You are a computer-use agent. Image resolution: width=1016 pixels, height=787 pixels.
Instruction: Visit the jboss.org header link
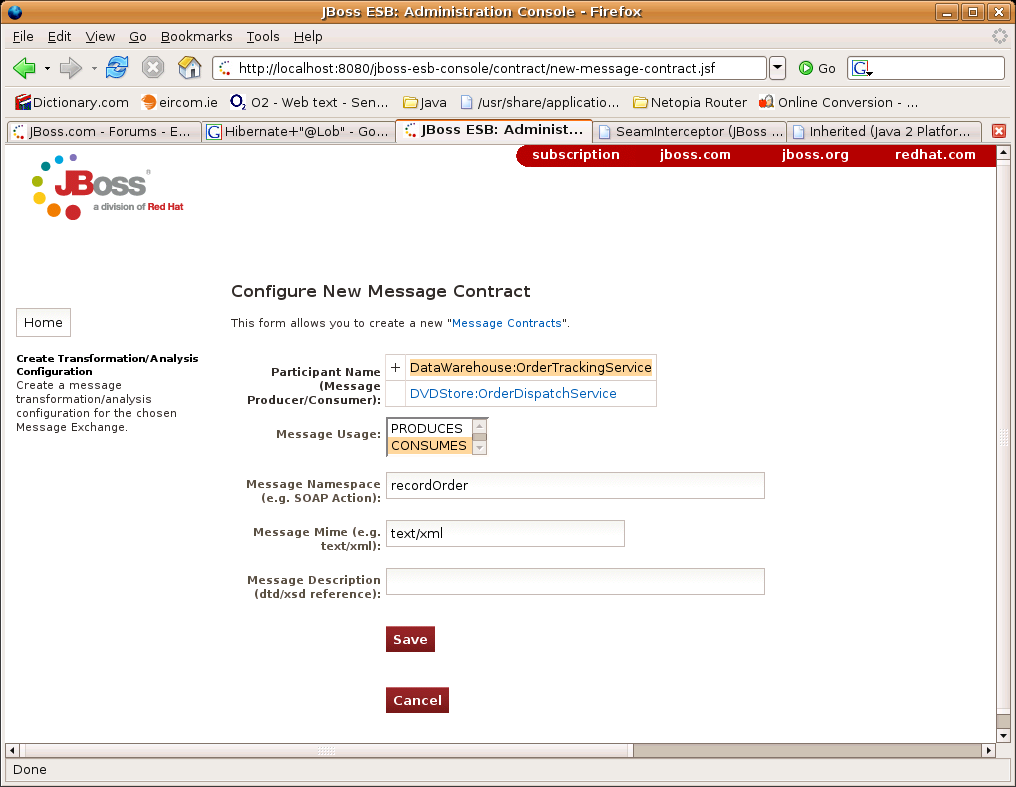(x=814, y=155)
